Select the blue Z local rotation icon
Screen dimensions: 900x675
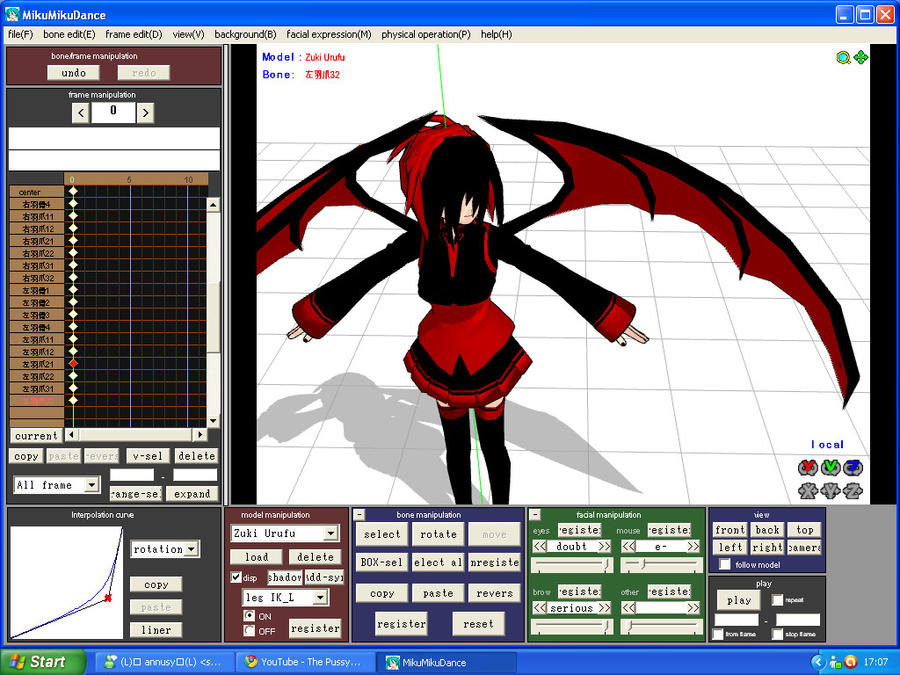pos(852,467)
